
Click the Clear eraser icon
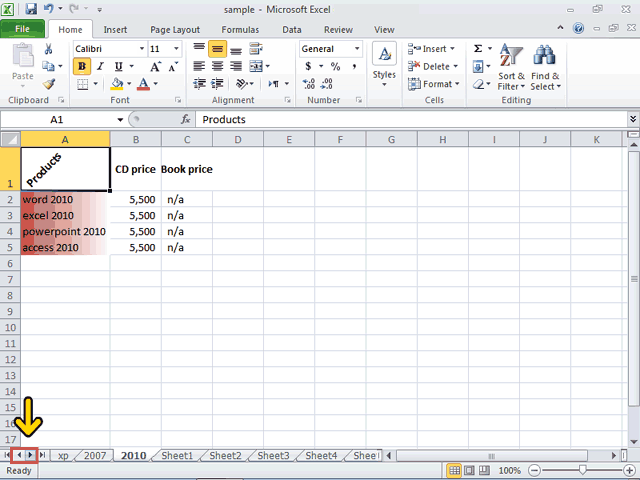click(x=478, y=84)
